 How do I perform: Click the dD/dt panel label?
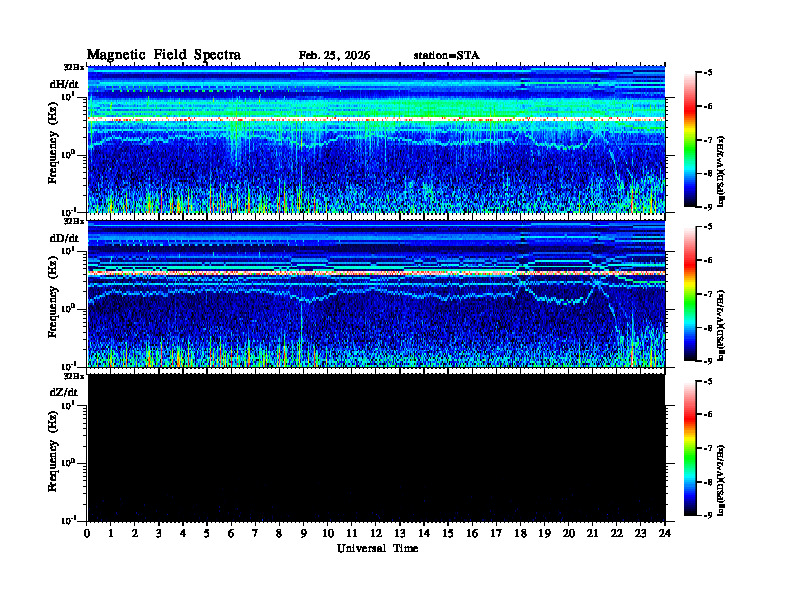[64, 238]
